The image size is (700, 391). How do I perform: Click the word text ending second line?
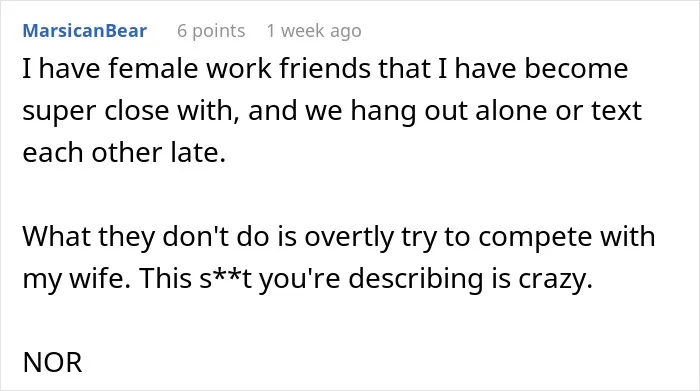point(617,110)
